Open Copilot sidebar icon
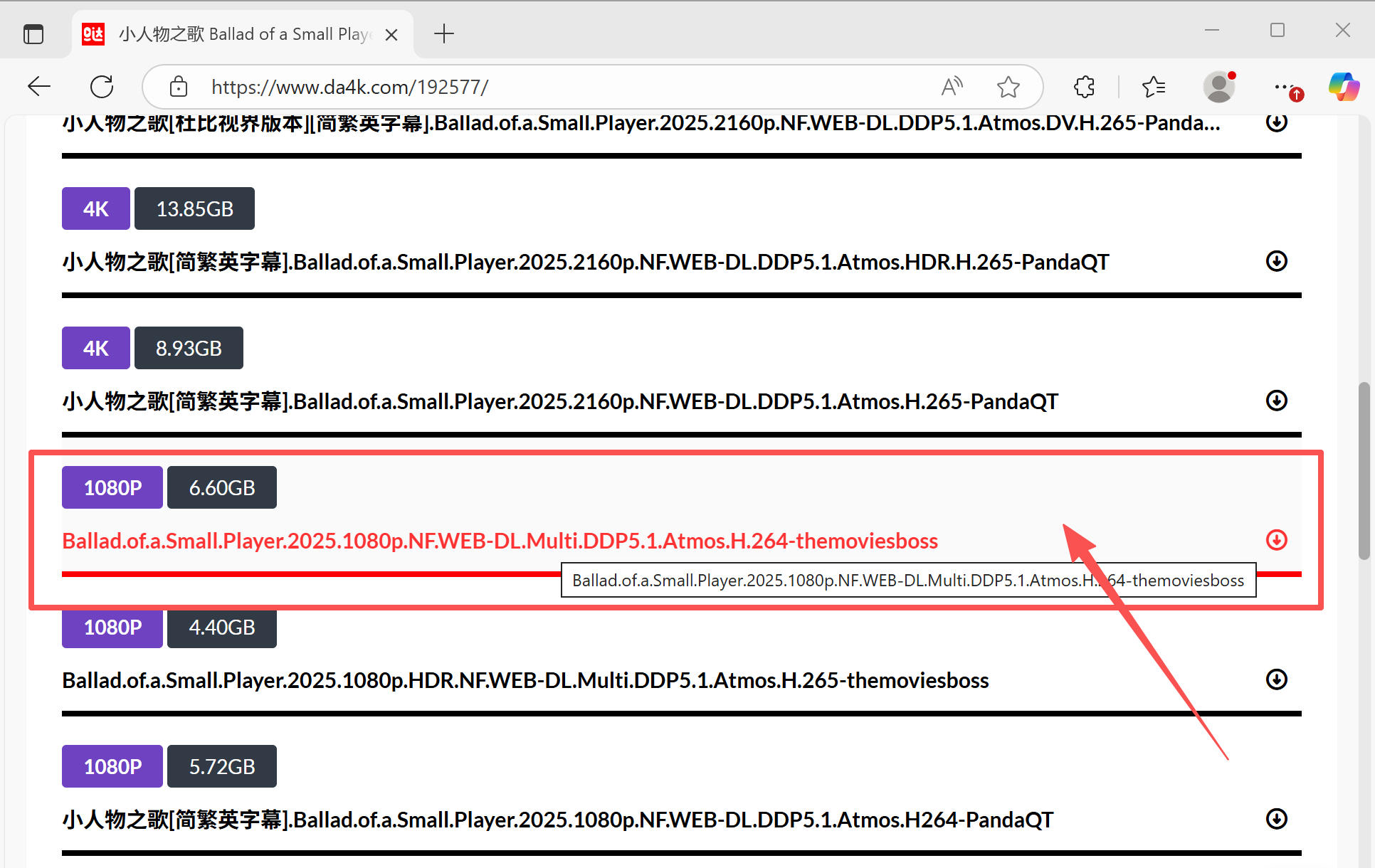Screen dimensions: 1375x868 coord(1343,87)
